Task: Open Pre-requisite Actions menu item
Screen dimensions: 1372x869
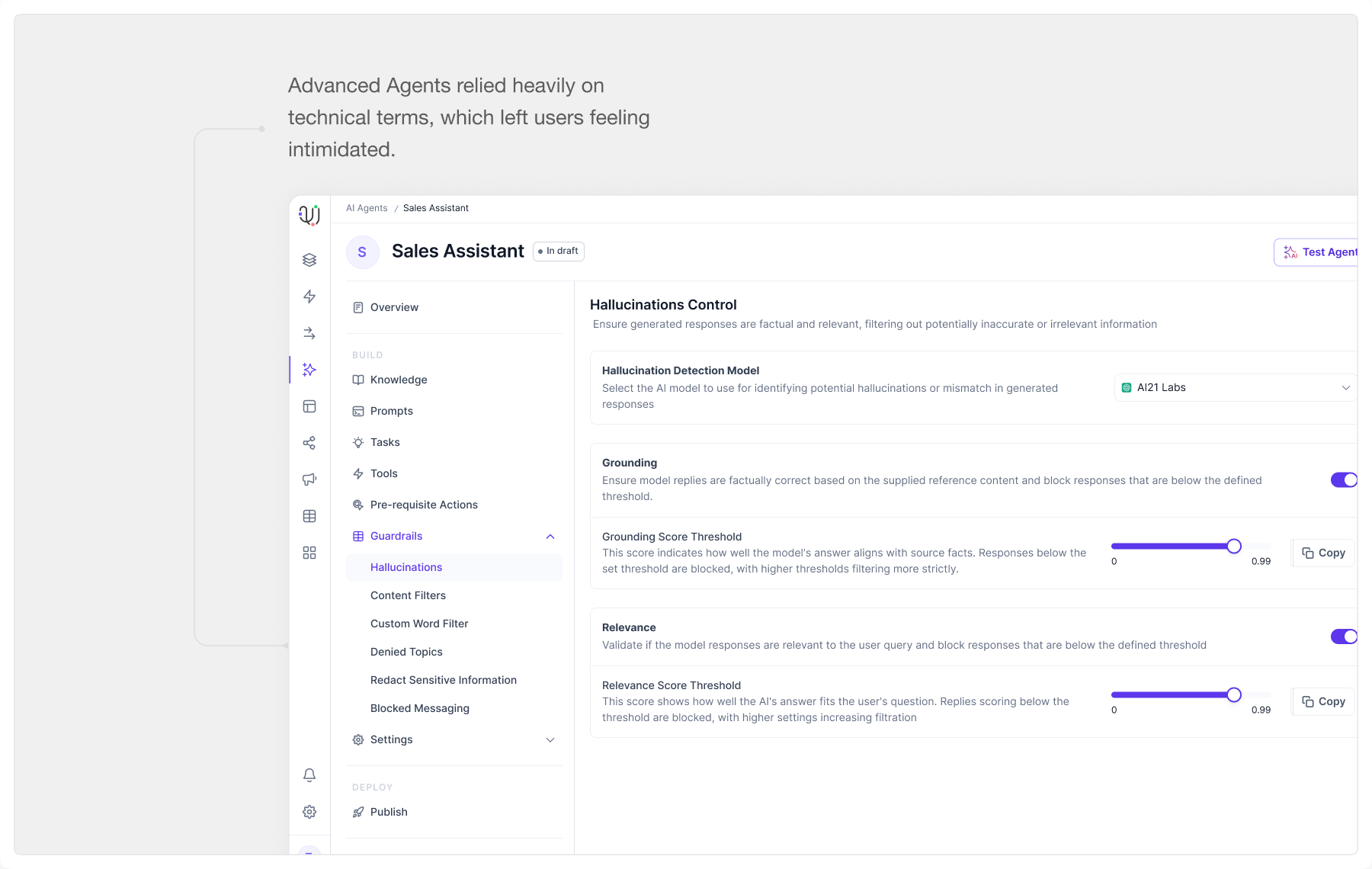Action: (x=454, y=505)
